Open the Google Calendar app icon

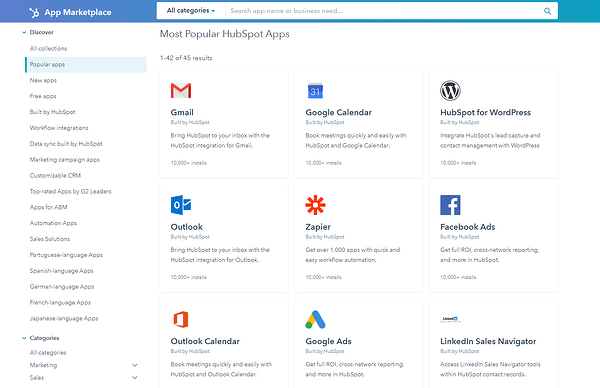(x=315, y=91)
